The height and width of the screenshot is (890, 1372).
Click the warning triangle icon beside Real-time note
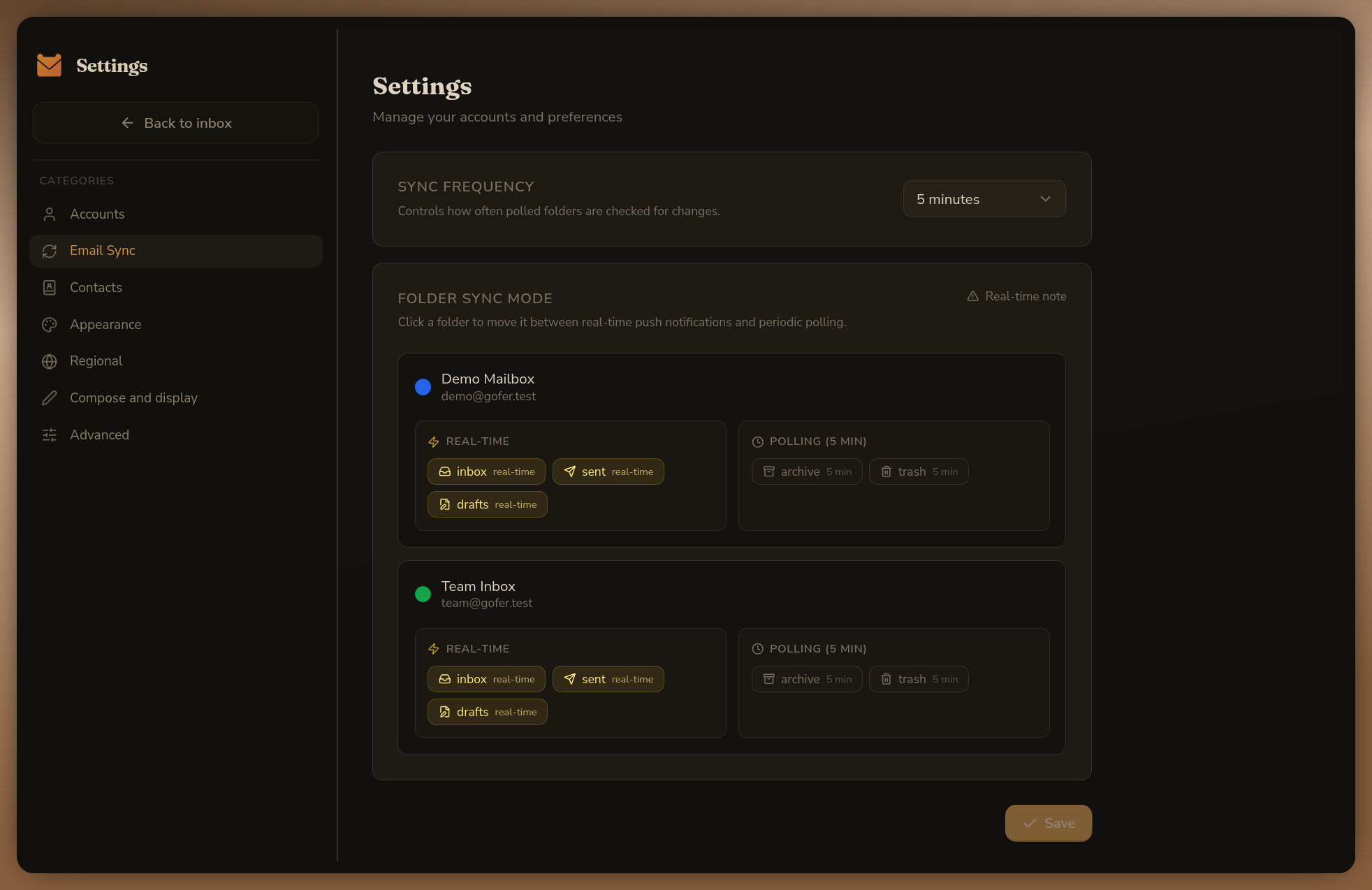coord(972,296)
